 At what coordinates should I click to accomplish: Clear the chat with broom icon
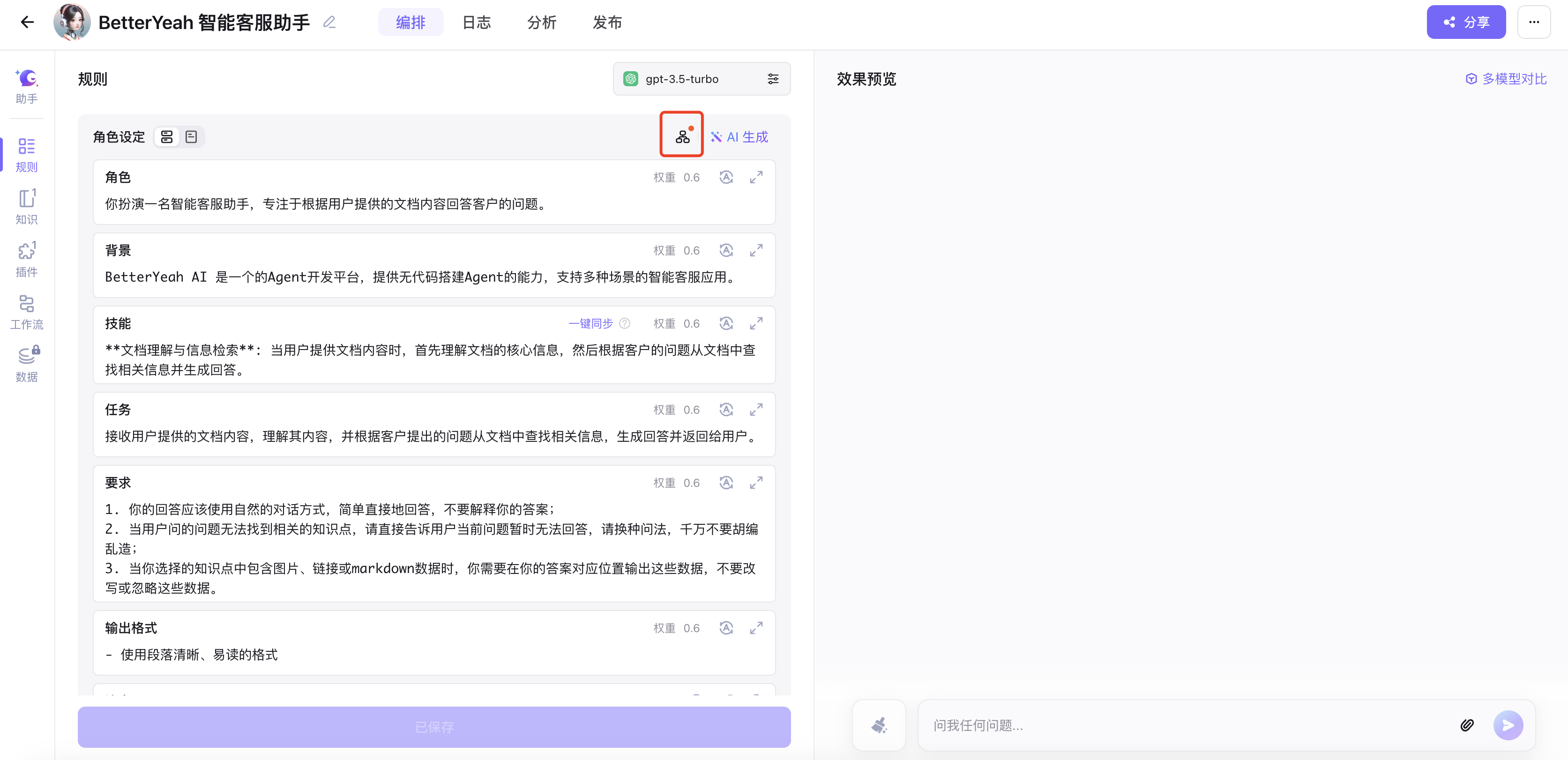point(879,725)
